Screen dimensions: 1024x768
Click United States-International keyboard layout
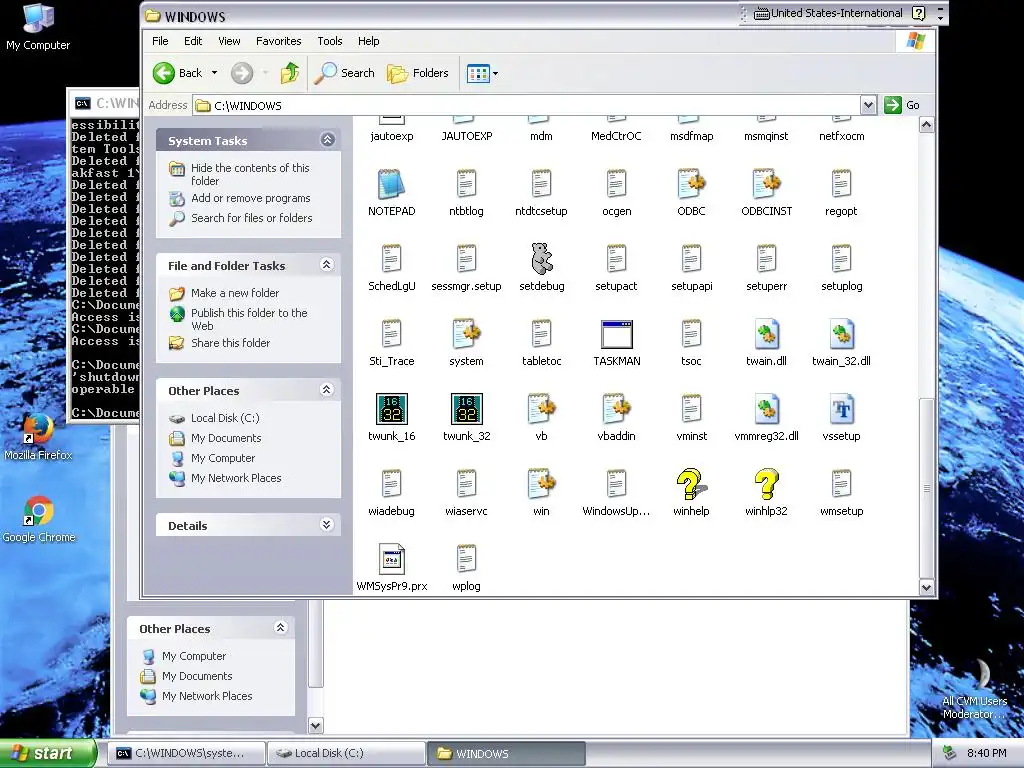point(828,13)
